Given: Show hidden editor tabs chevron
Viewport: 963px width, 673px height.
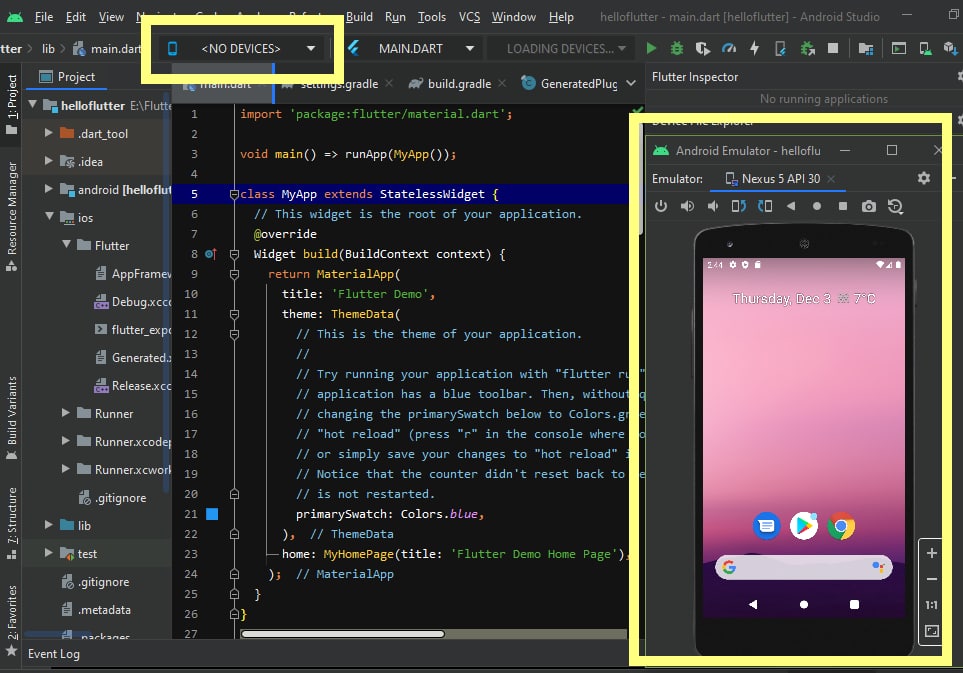Looking at the screenshot, I should click(631, 83).
